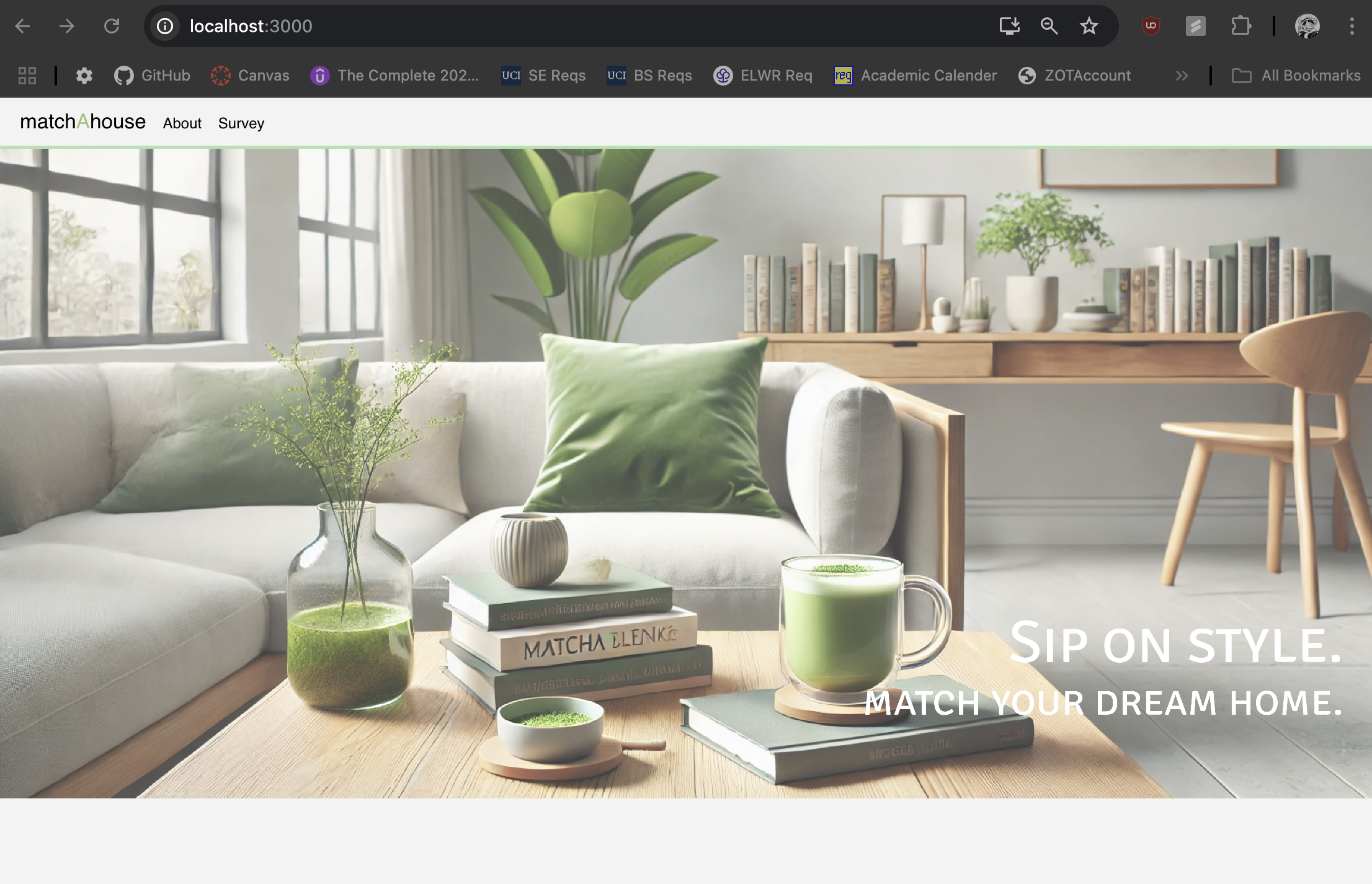Open the site information icon

165,26
